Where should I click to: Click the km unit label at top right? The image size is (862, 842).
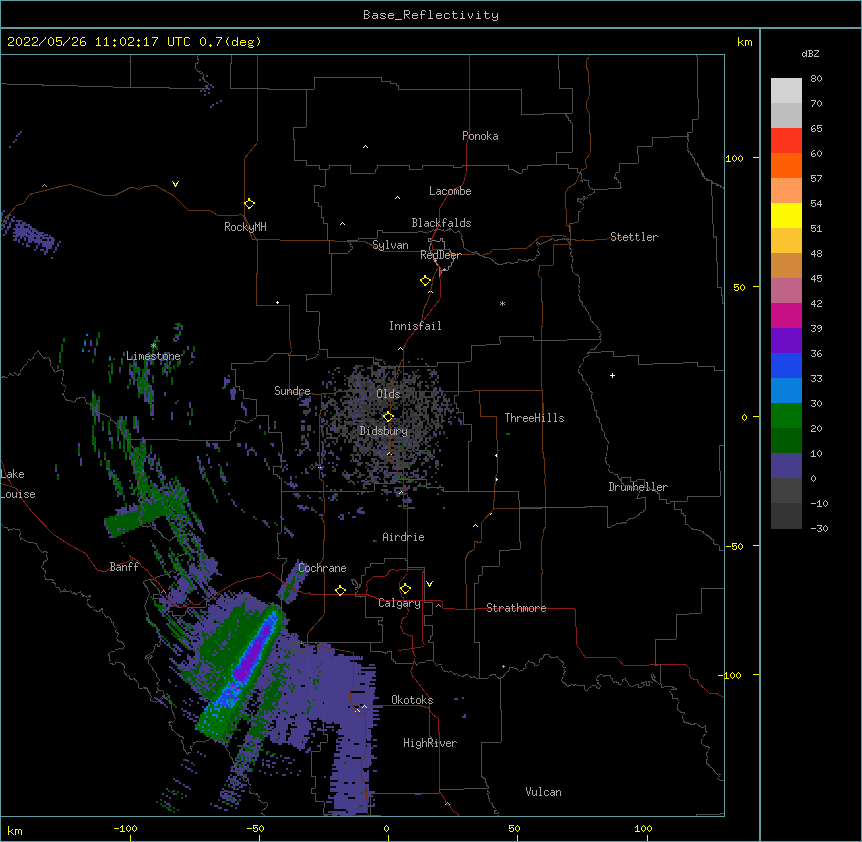(x=744, y=42)
